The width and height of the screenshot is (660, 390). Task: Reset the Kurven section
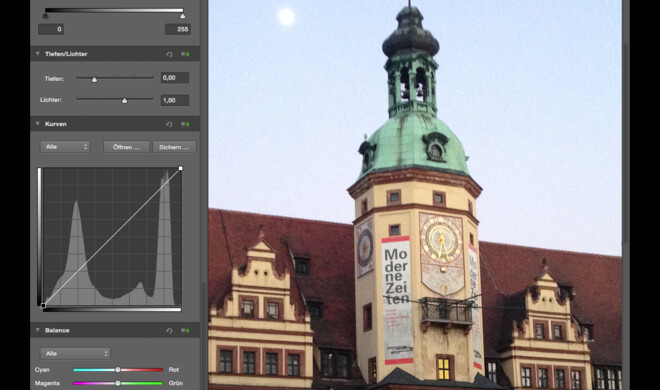(x=169, y=125)
